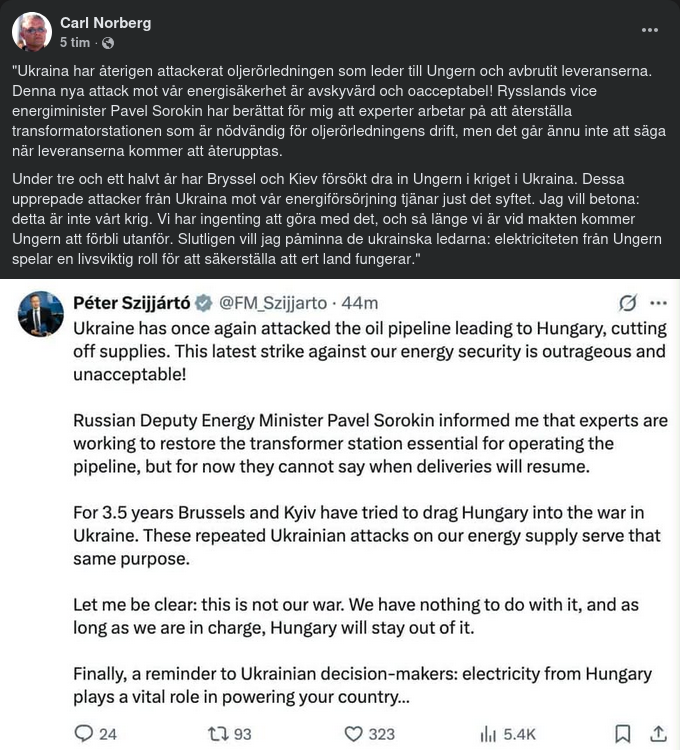Click the tweet reply speech bubble icon
680x750 pixels.
click(84, 734)
